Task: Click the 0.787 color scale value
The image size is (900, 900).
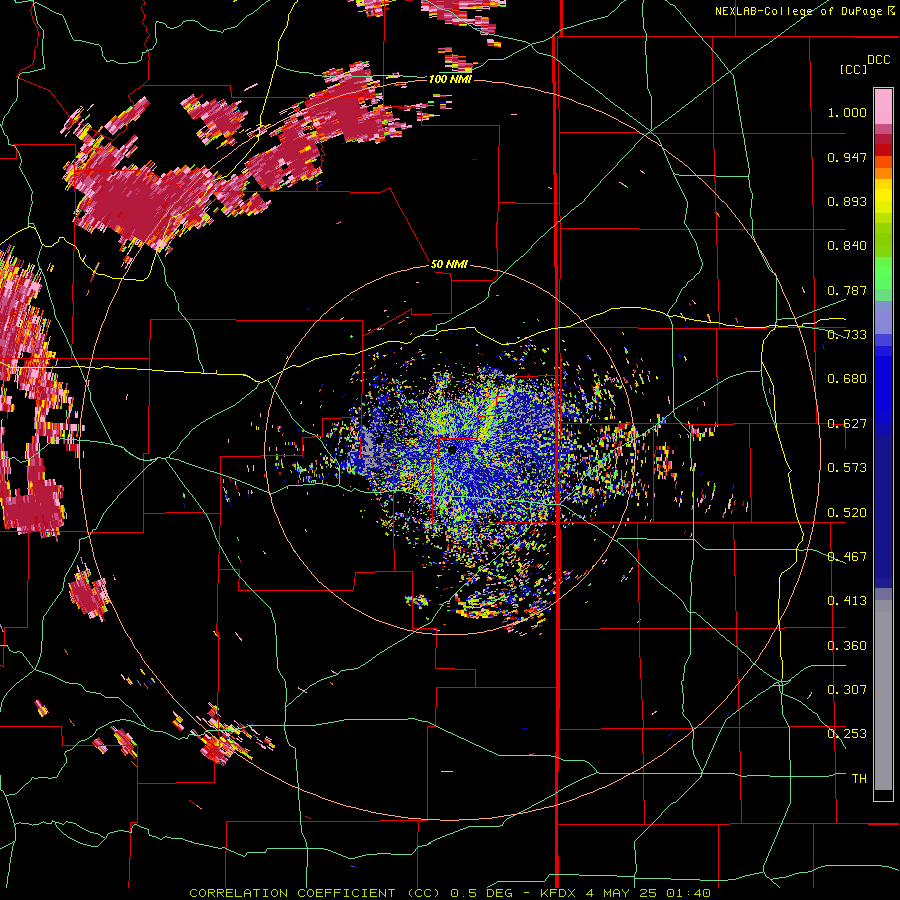Action: pyautogui.click(x=847, y=290)
